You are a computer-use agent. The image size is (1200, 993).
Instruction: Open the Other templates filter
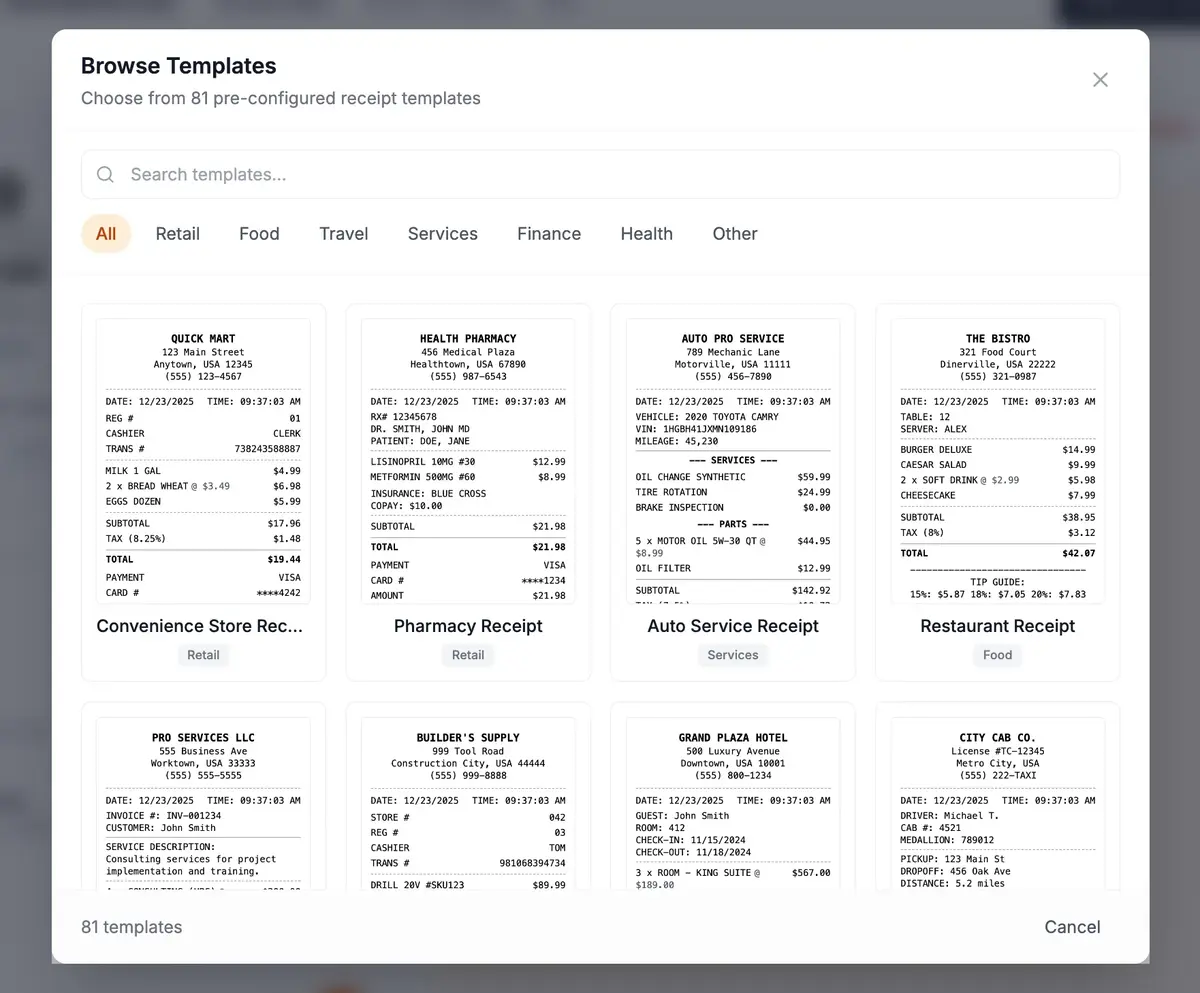click(734, 233)
